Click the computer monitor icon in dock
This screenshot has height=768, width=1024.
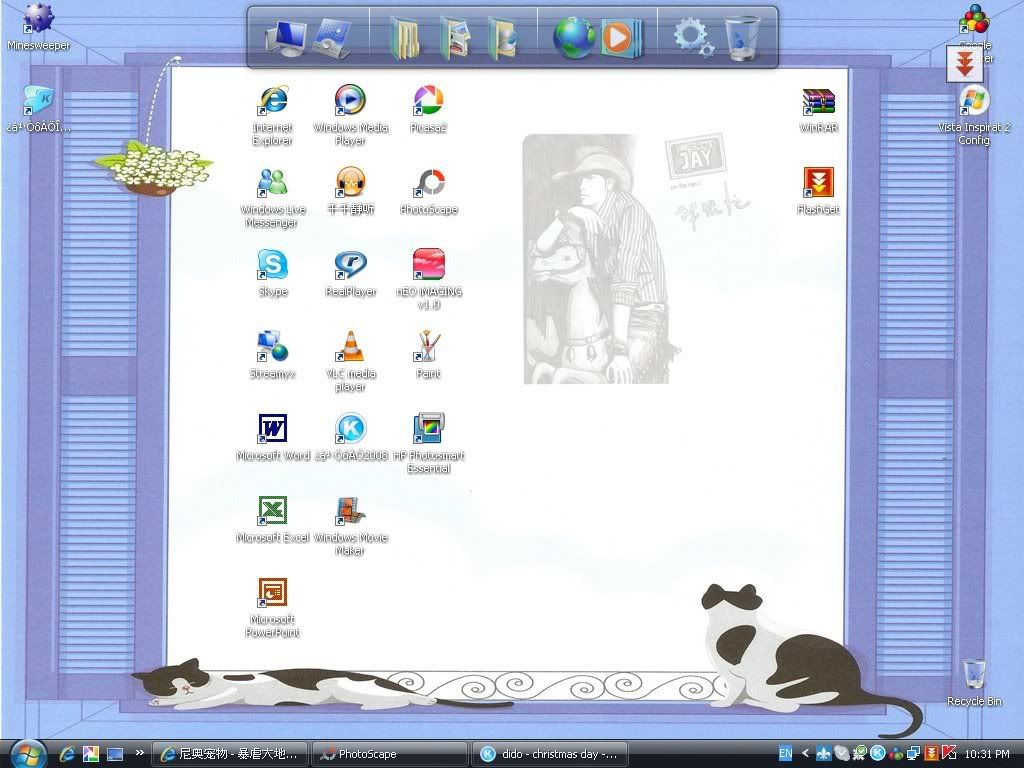285,39
